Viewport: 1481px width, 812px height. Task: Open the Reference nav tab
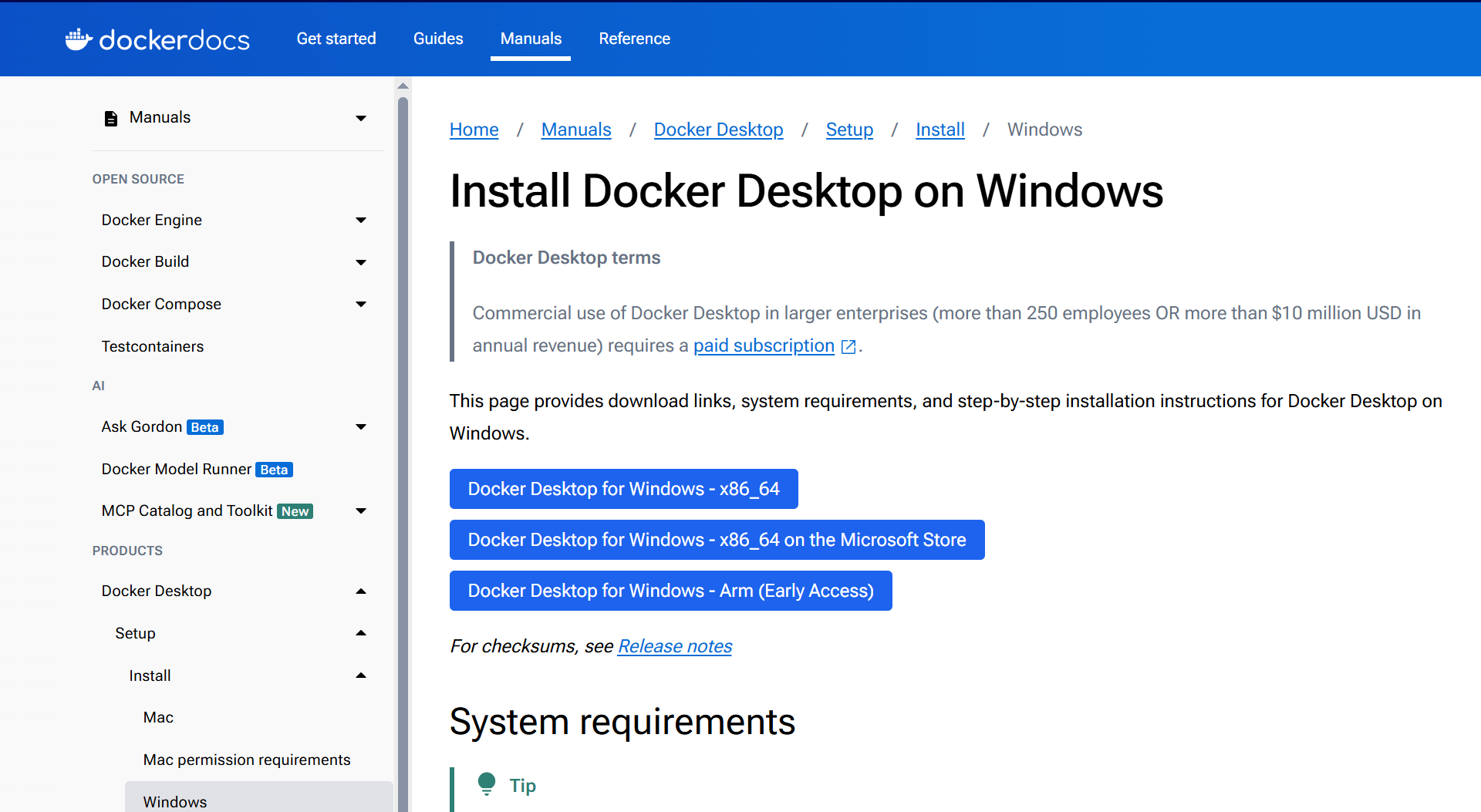(x=635, y=39)
